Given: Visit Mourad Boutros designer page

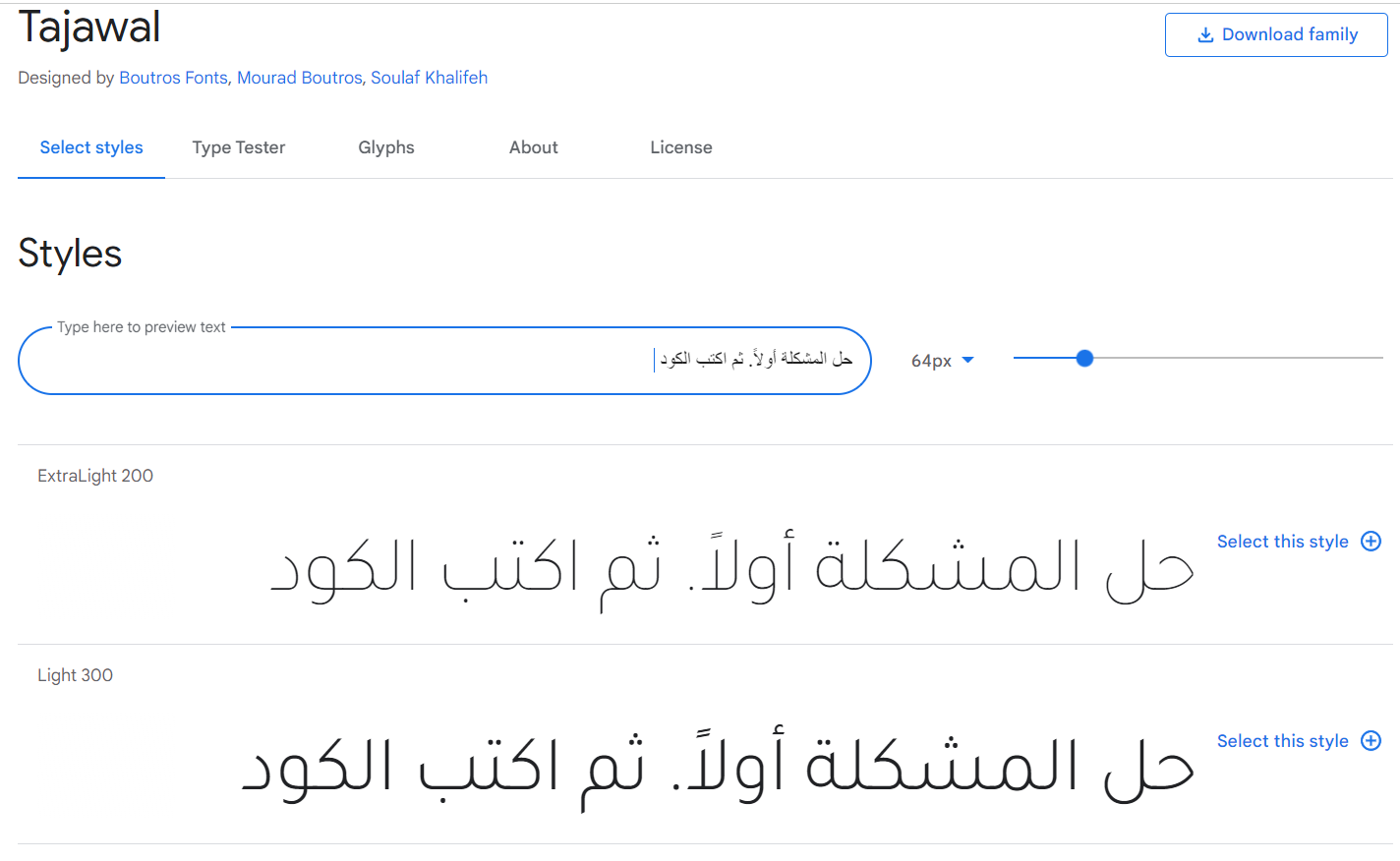Looking at the screenshot, I should click(x=300, y=78).
